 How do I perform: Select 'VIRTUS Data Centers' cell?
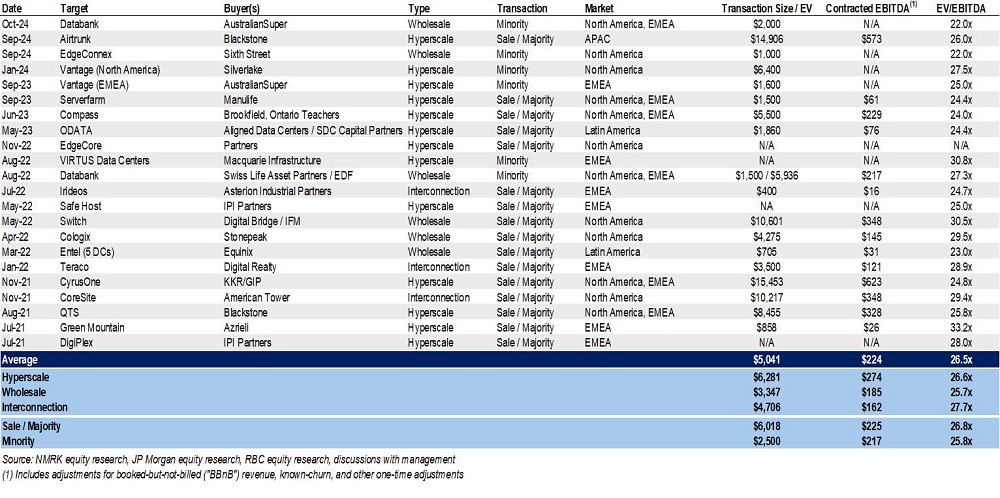pos(104,161)
